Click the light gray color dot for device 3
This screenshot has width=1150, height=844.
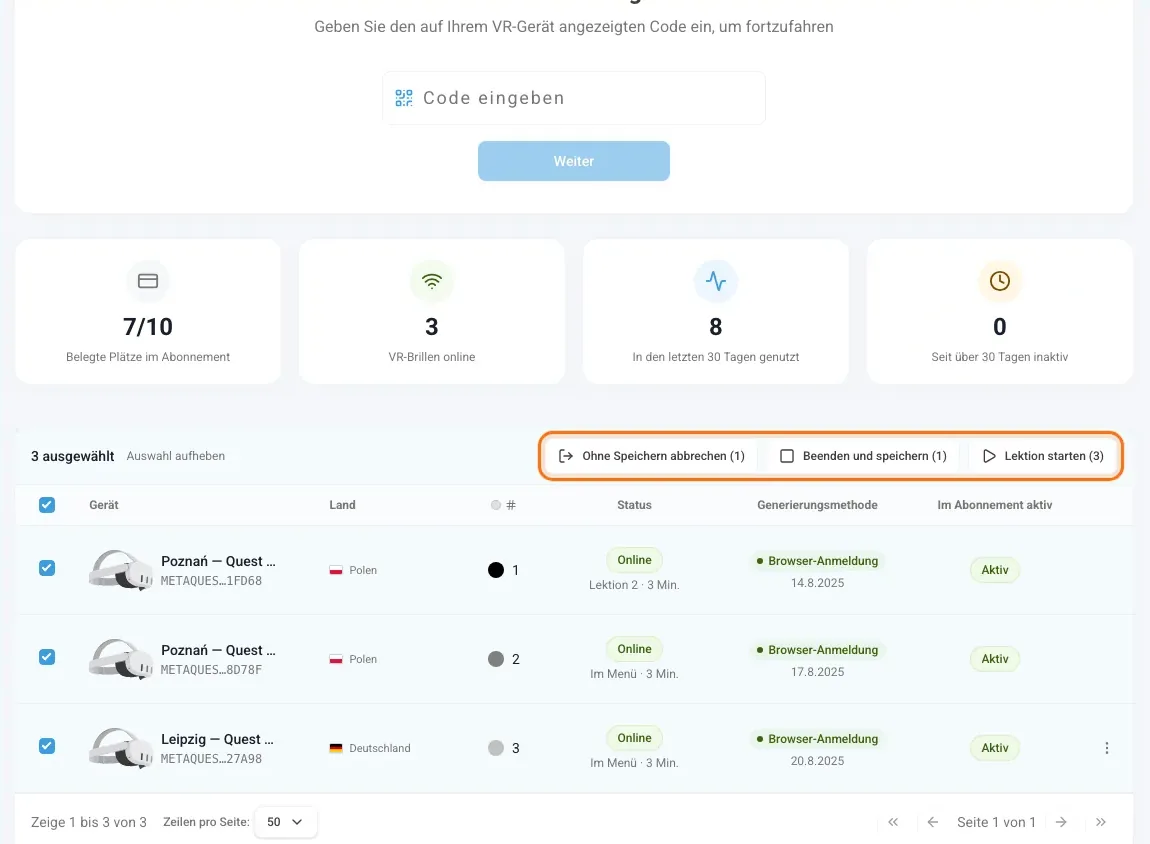click(496, 748)
